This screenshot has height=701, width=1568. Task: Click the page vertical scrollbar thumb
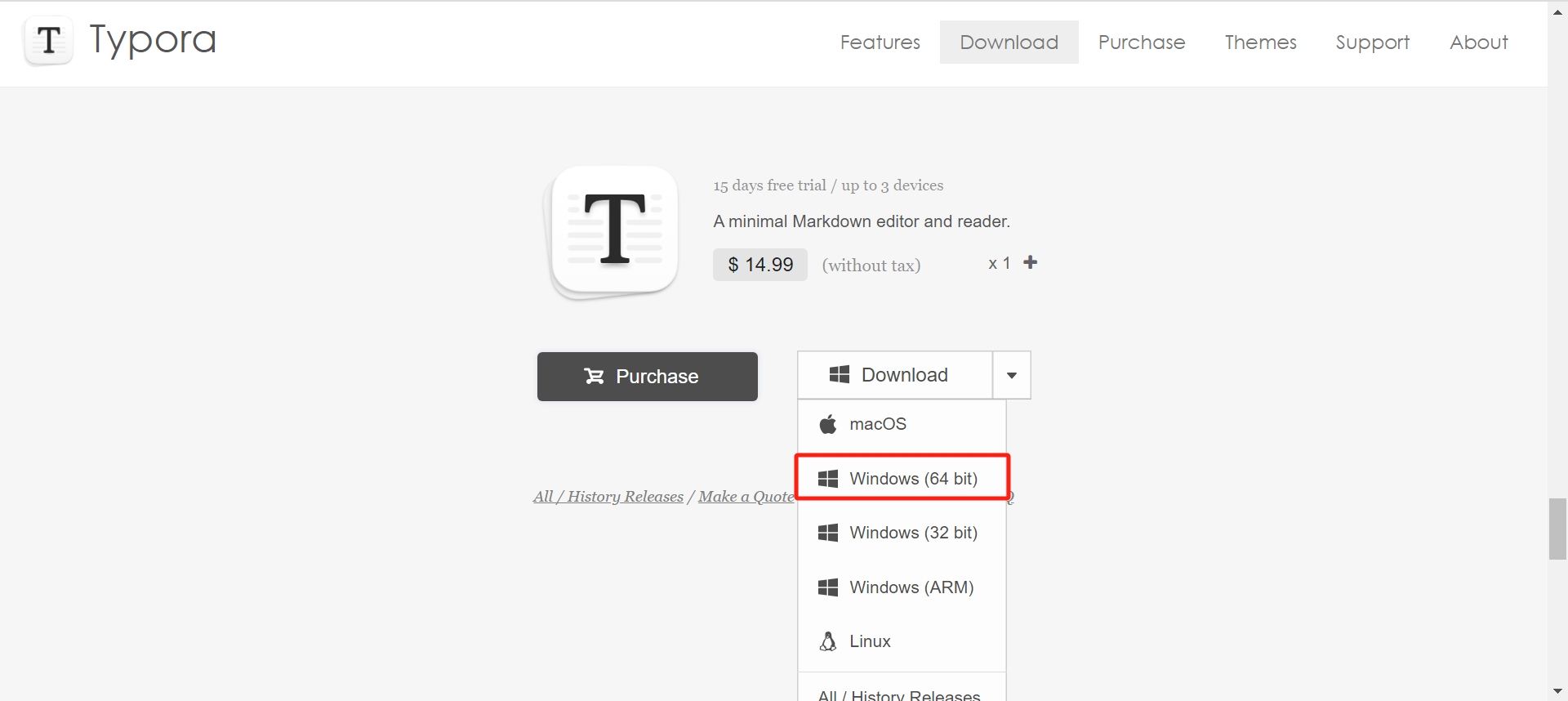[1557, 529]
